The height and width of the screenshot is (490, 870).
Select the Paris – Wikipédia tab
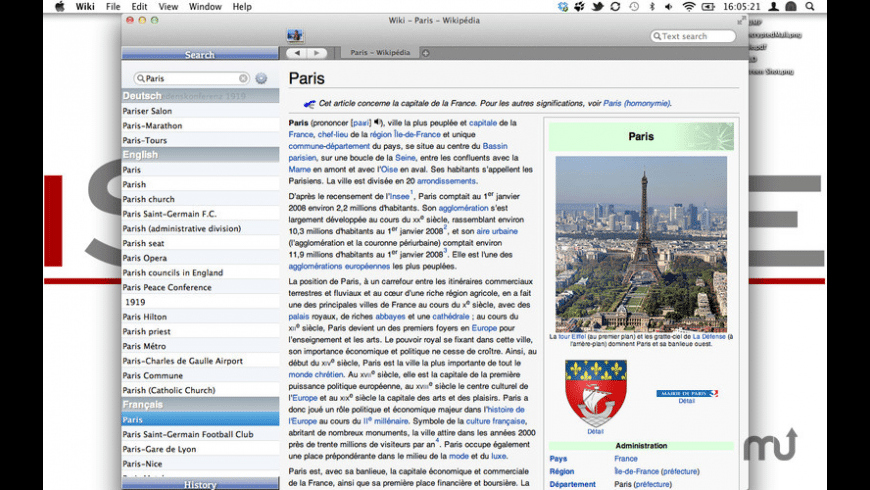[x=380, y=53]
